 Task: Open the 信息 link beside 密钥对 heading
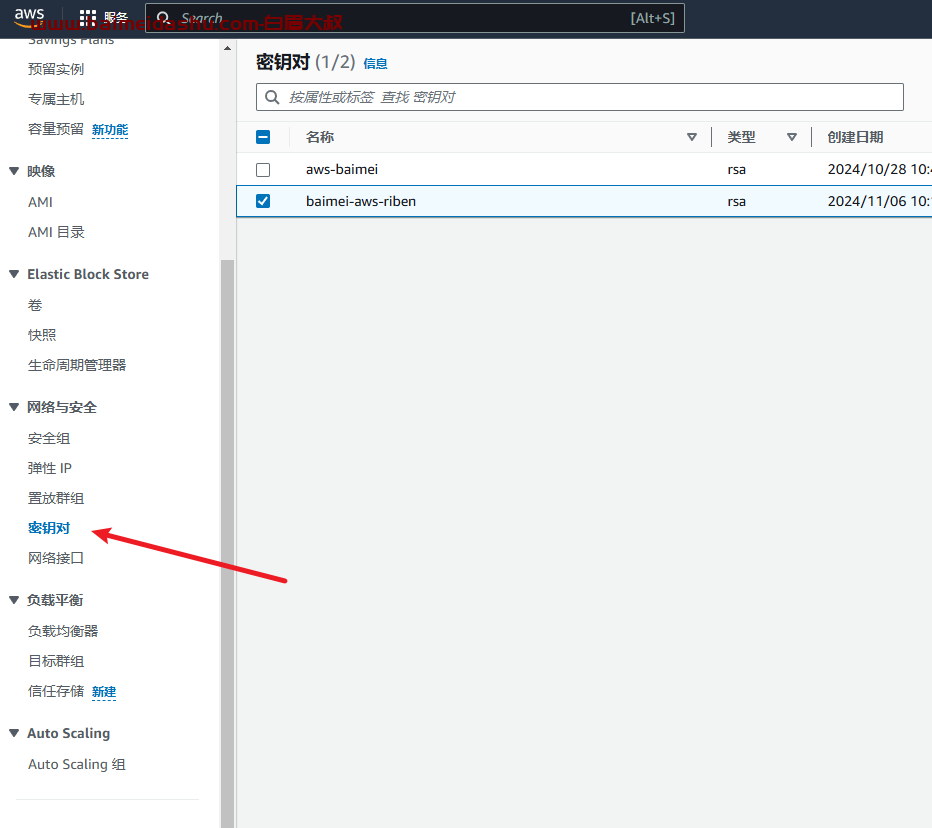pyautogui.click(x=375, y=64)
